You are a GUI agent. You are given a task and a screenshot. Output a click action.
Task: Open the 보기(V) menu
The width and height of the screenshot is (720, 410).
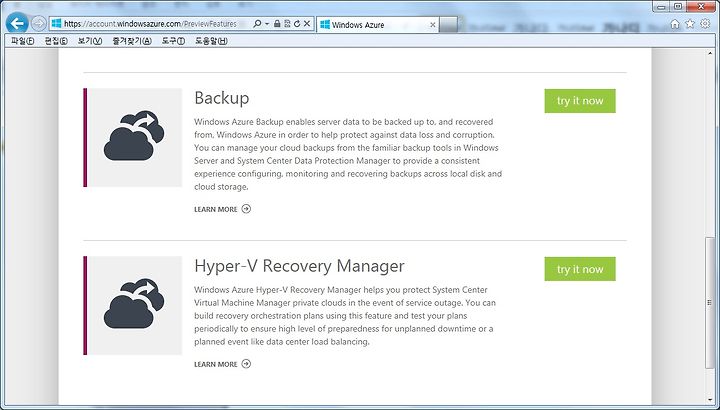tap(90, 41)
